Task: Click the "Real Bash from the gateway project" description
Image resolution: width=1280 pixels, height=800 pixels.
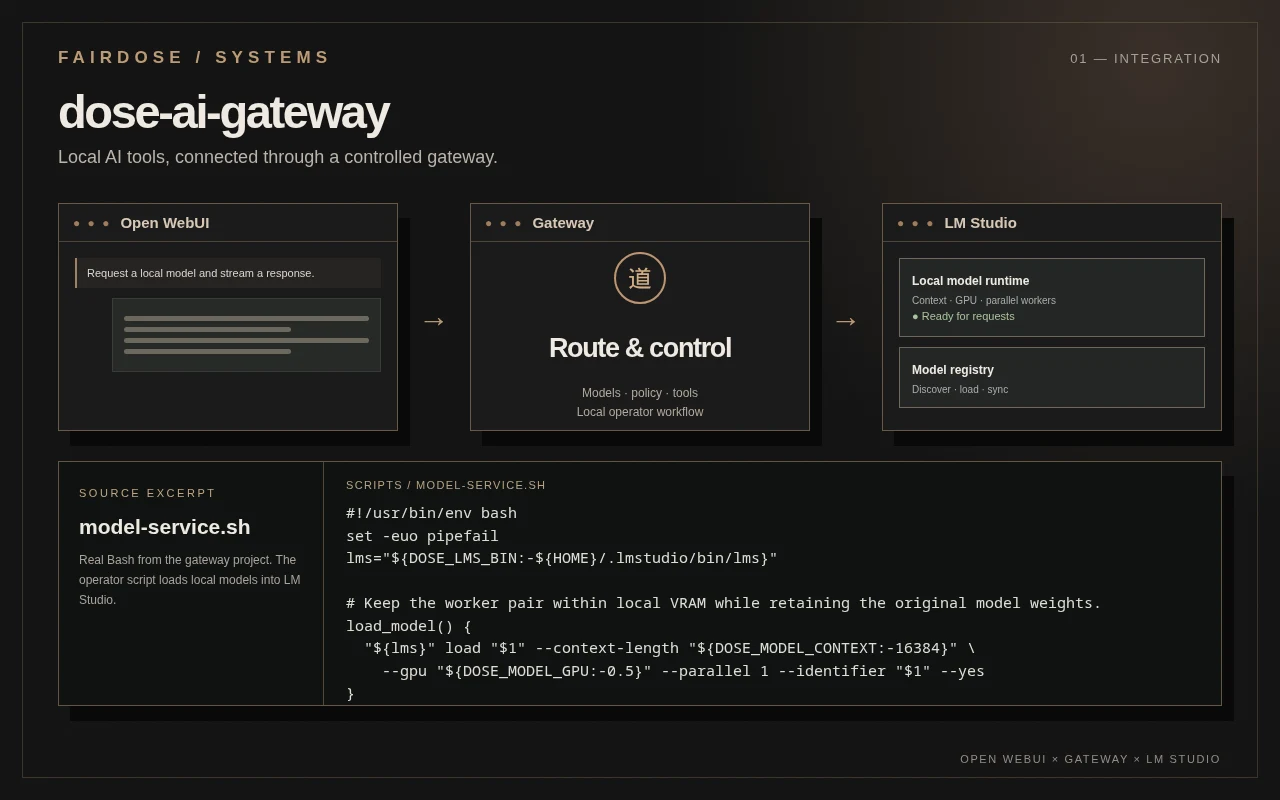Action: [x=191, y=580]
